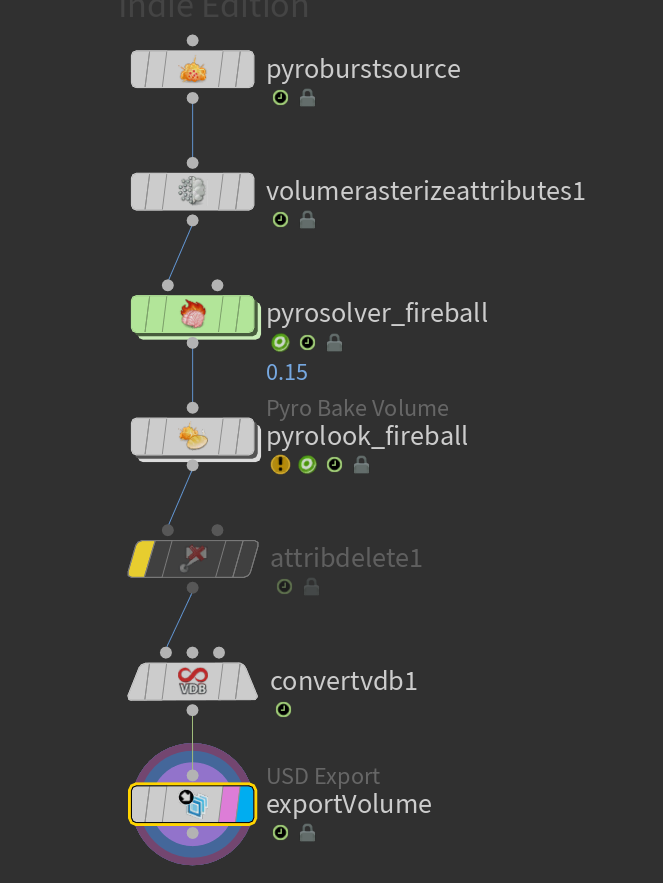Click the second input connector of pyrosolver_fireball
Image resolution: width=663 pixels, height=883 pixels.
pos(217,286)
